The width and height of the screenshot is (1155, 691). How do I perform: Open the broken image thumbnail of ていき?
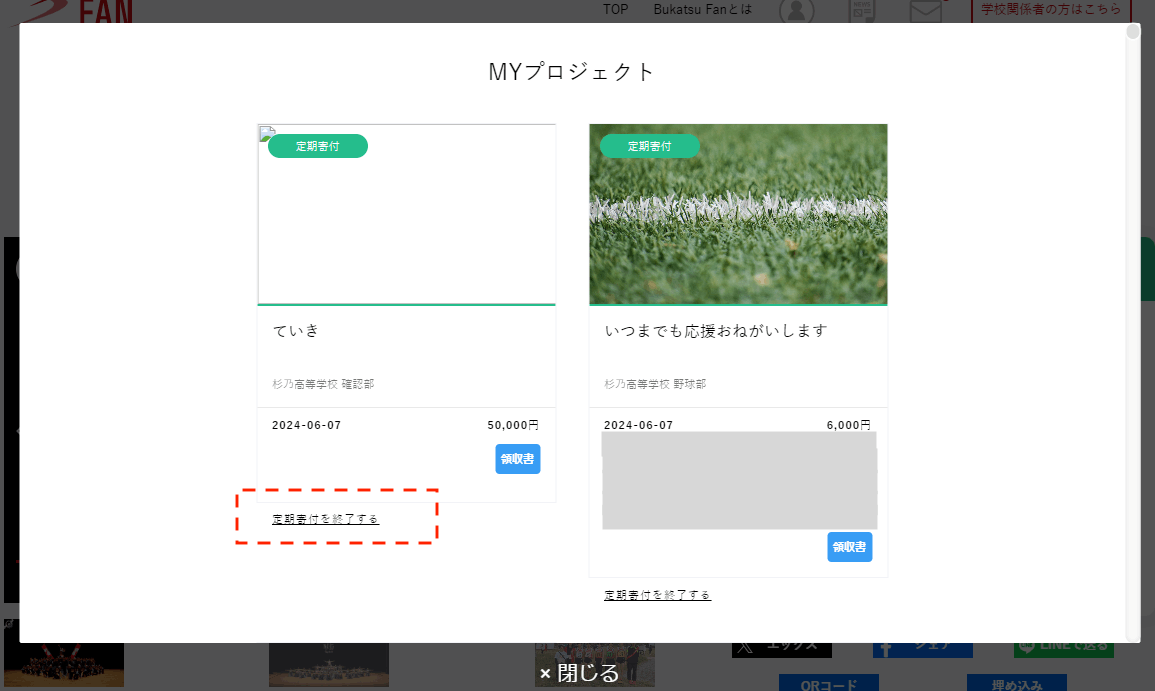pos(407,214)
